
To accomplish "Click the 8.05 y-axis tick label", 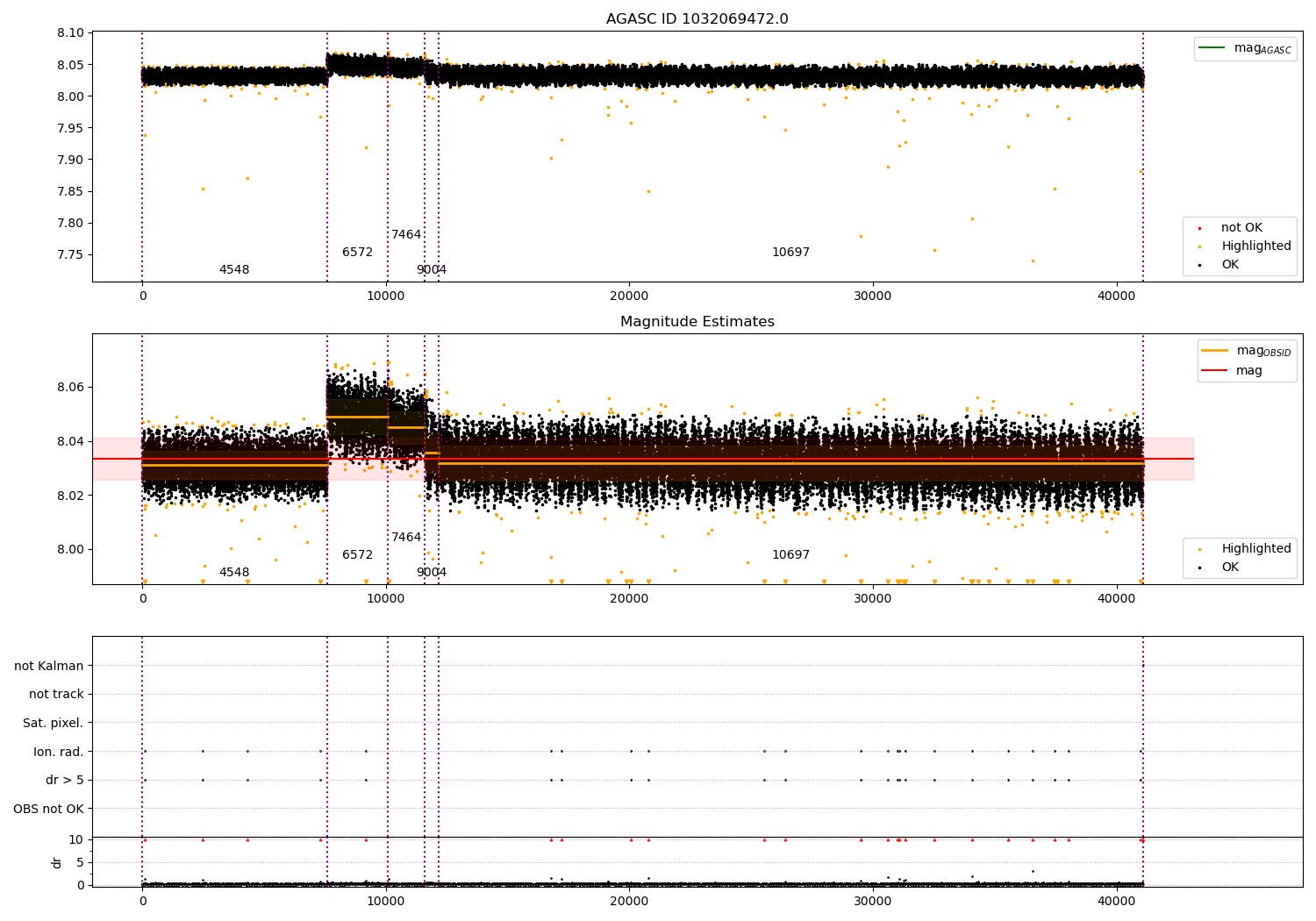I will [x=70, y=65].
